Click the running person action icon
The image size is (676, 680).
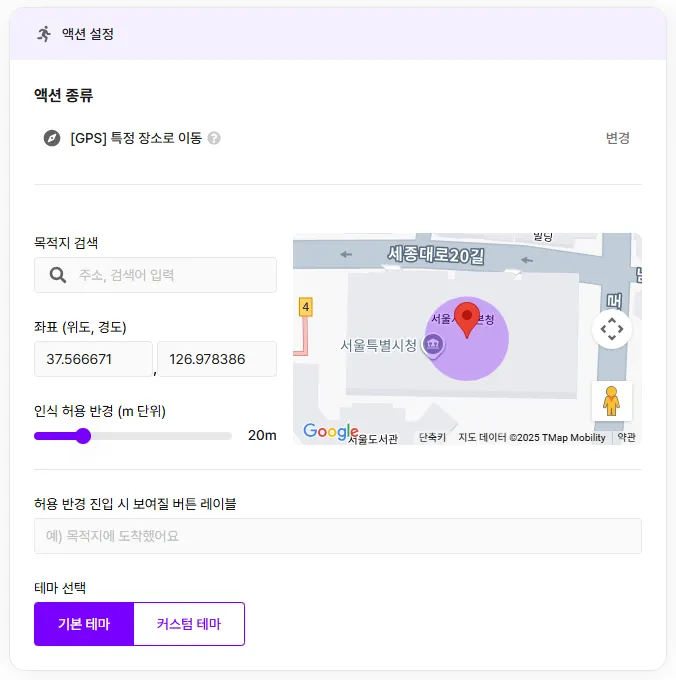click(44, 34)
